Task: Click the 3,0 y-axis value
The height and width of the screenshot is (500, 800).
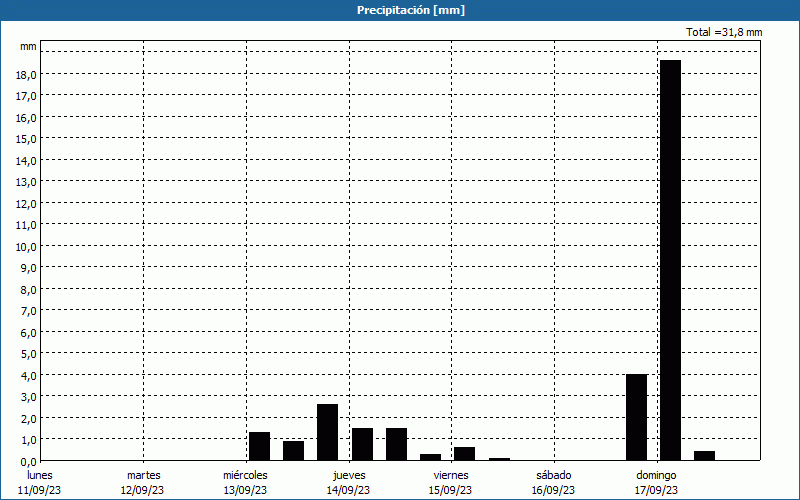Action: click(x=28, y=397)
